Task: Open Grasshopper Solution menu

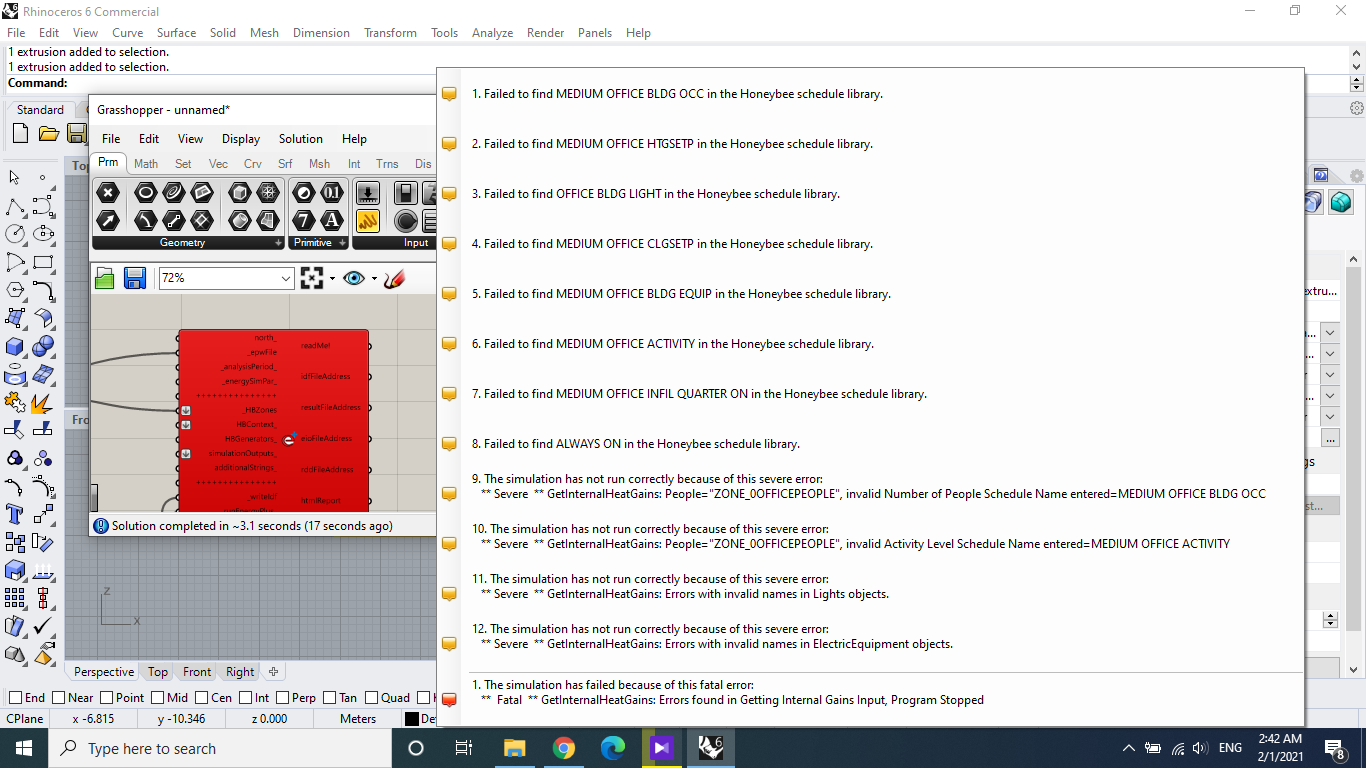Action: [x=301, y=139]
